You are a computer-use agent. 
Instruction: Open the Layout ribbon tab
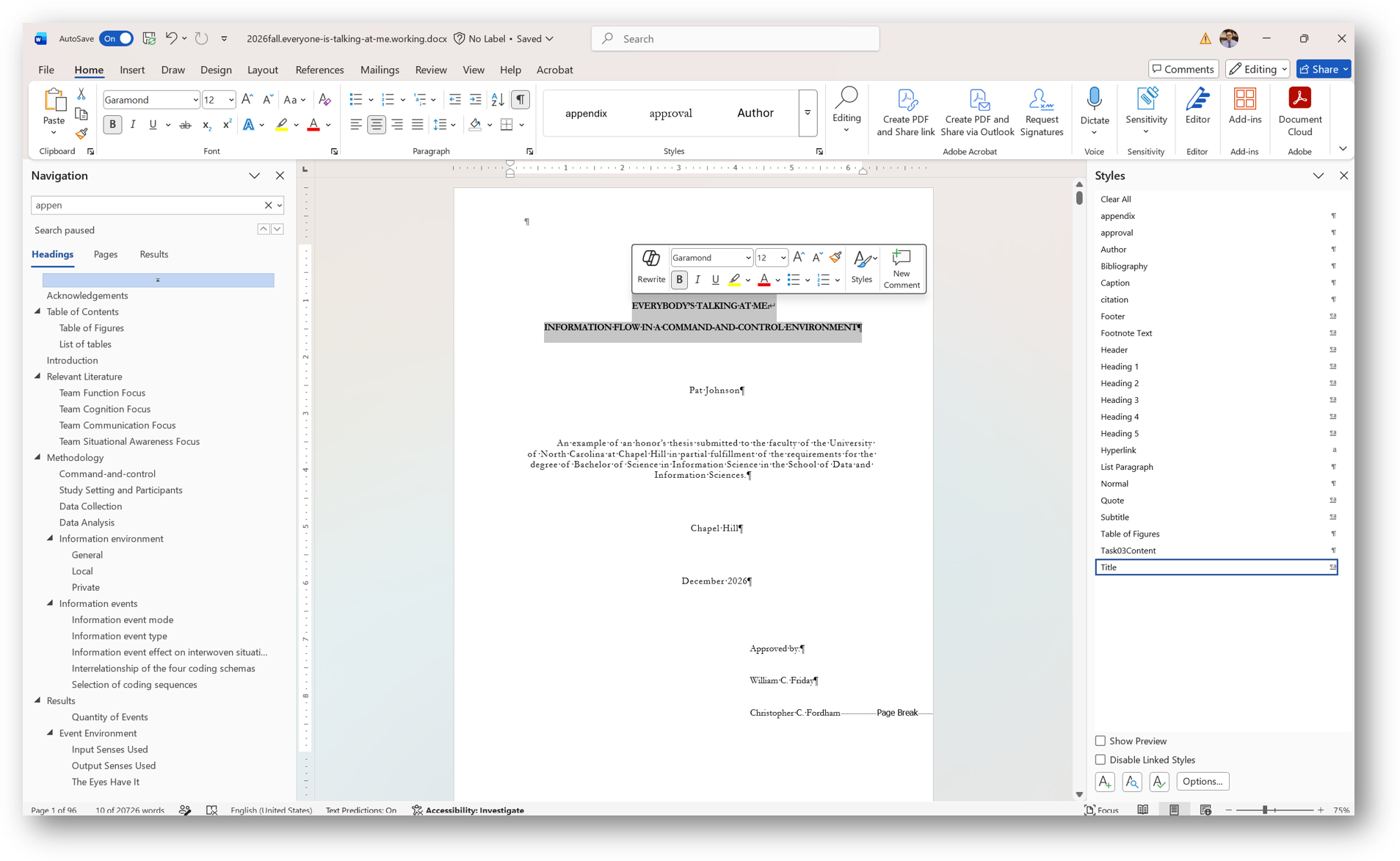(x=262, y=70)
